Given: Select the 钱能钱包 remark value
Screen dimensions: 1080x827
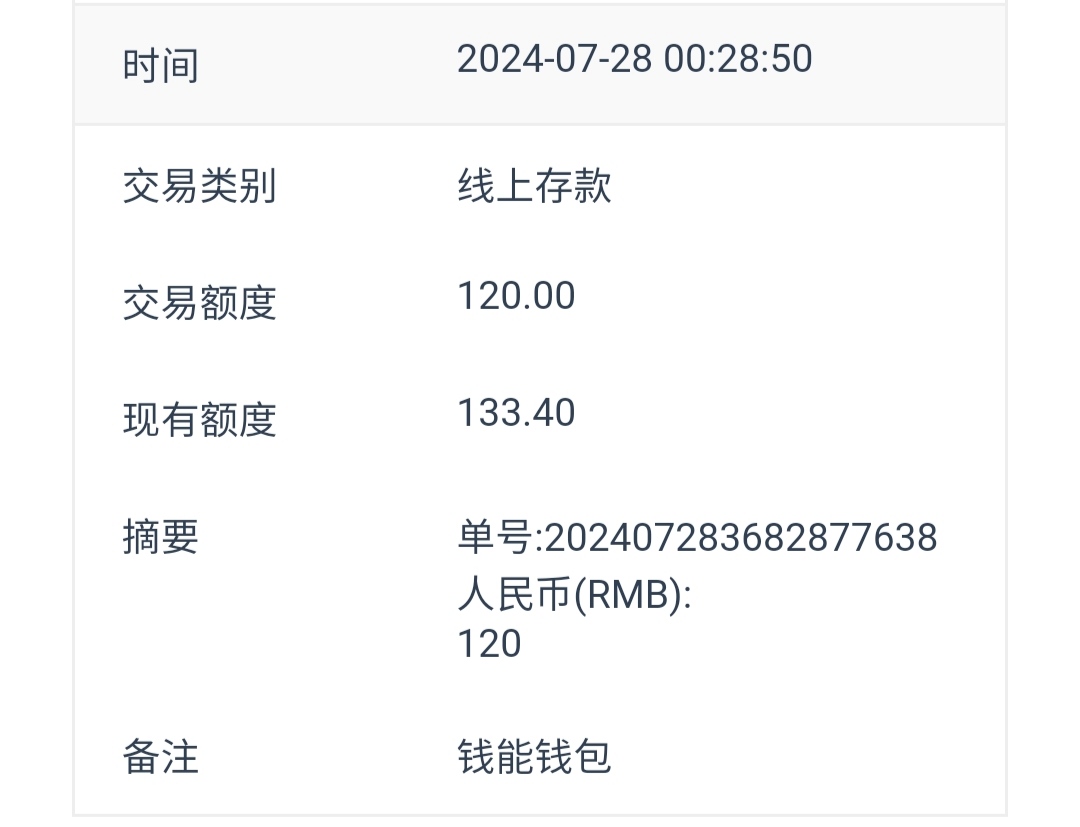Looking at the screenshot, I should pos(534,757).
